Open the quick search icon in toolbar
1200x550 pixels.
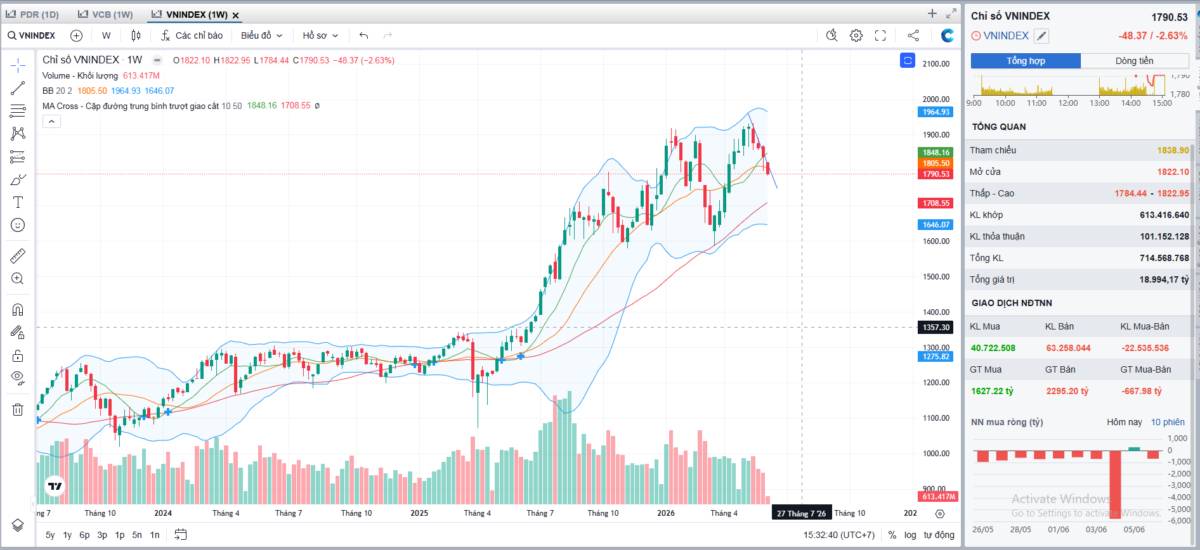click(832, 35)
